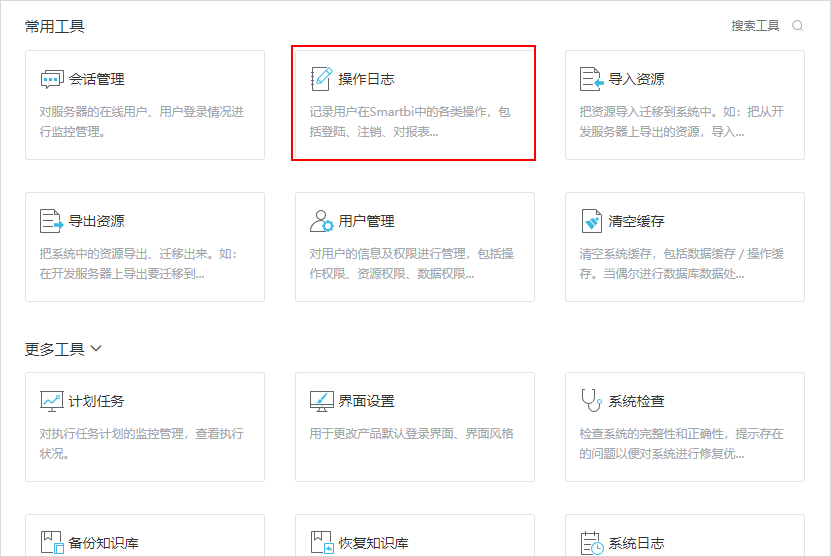Click the 界面设置 monitor brush icon
Screen dimensions: 831x557
click(x=322, y=401)
